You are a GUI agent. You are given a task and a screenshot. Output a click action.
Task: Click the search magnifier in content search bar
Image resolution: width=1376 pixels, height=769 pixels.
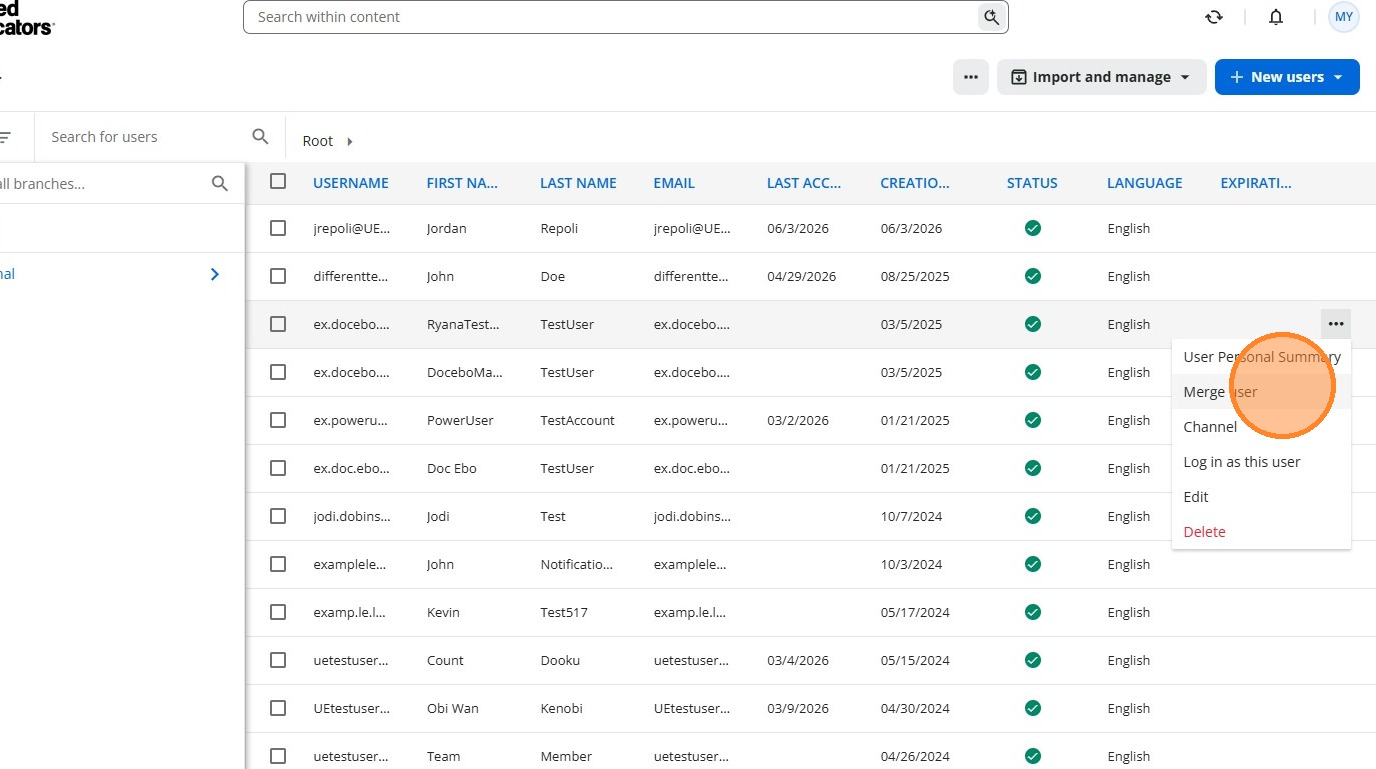click(991, 17)
